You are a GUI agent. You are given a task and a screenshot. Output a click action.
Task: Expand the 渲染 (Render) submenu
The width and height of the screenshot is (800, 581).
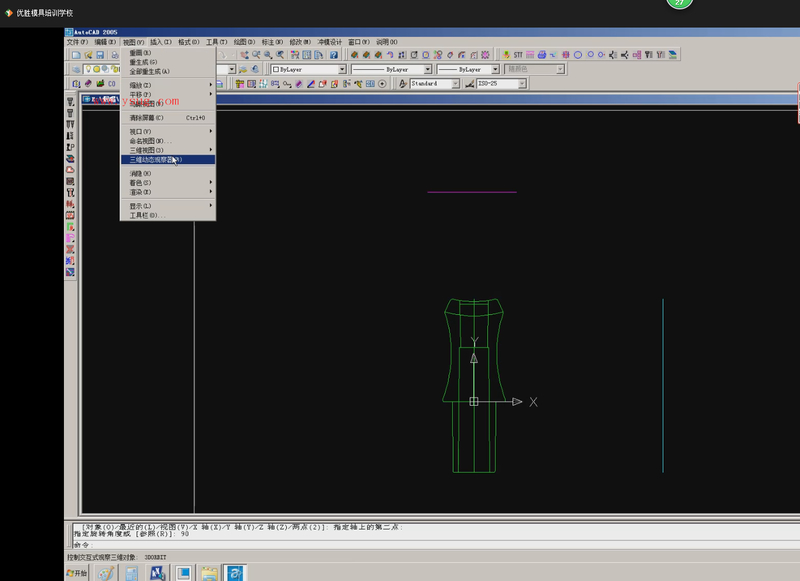click(168, 192)
